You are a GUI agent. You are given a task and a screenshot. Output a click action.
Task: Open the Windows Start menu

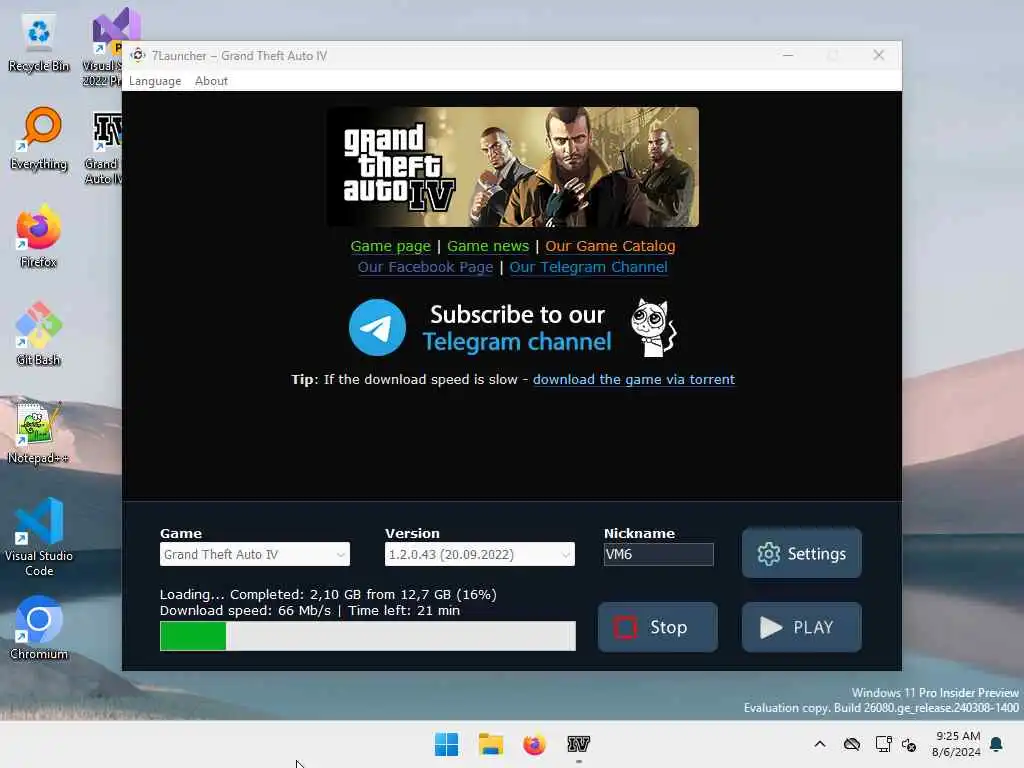(x=447, y=744)
